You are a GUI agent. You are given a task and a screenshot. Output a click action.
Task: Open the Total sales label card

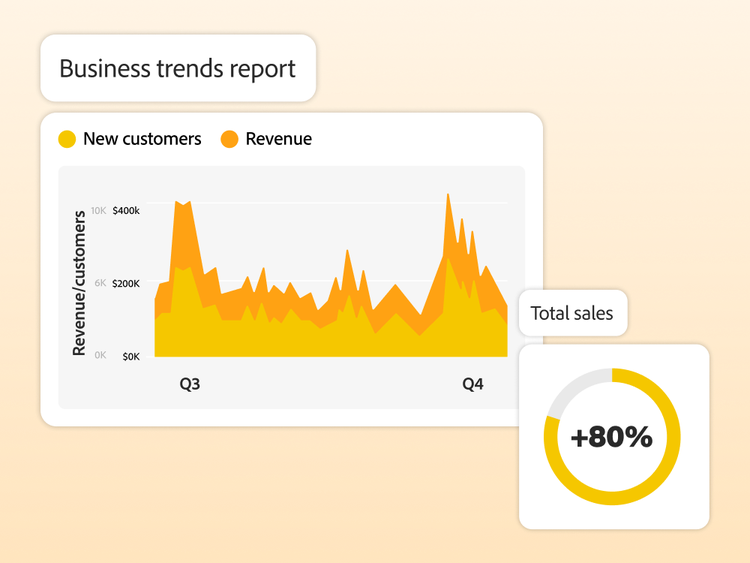[x=572, y=313]
